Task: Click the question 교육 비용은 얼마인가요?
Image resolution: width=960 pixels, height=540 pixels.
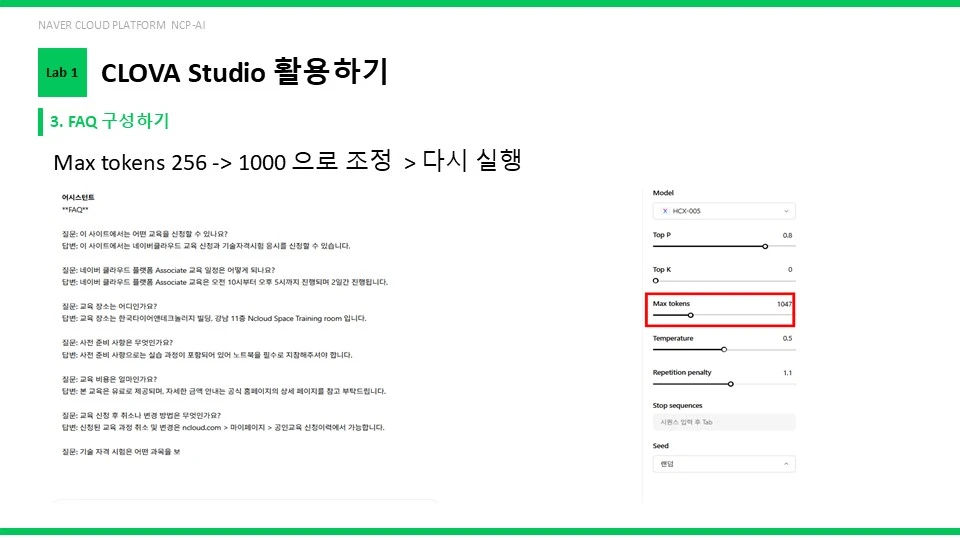Action: [x=109, y=380]
